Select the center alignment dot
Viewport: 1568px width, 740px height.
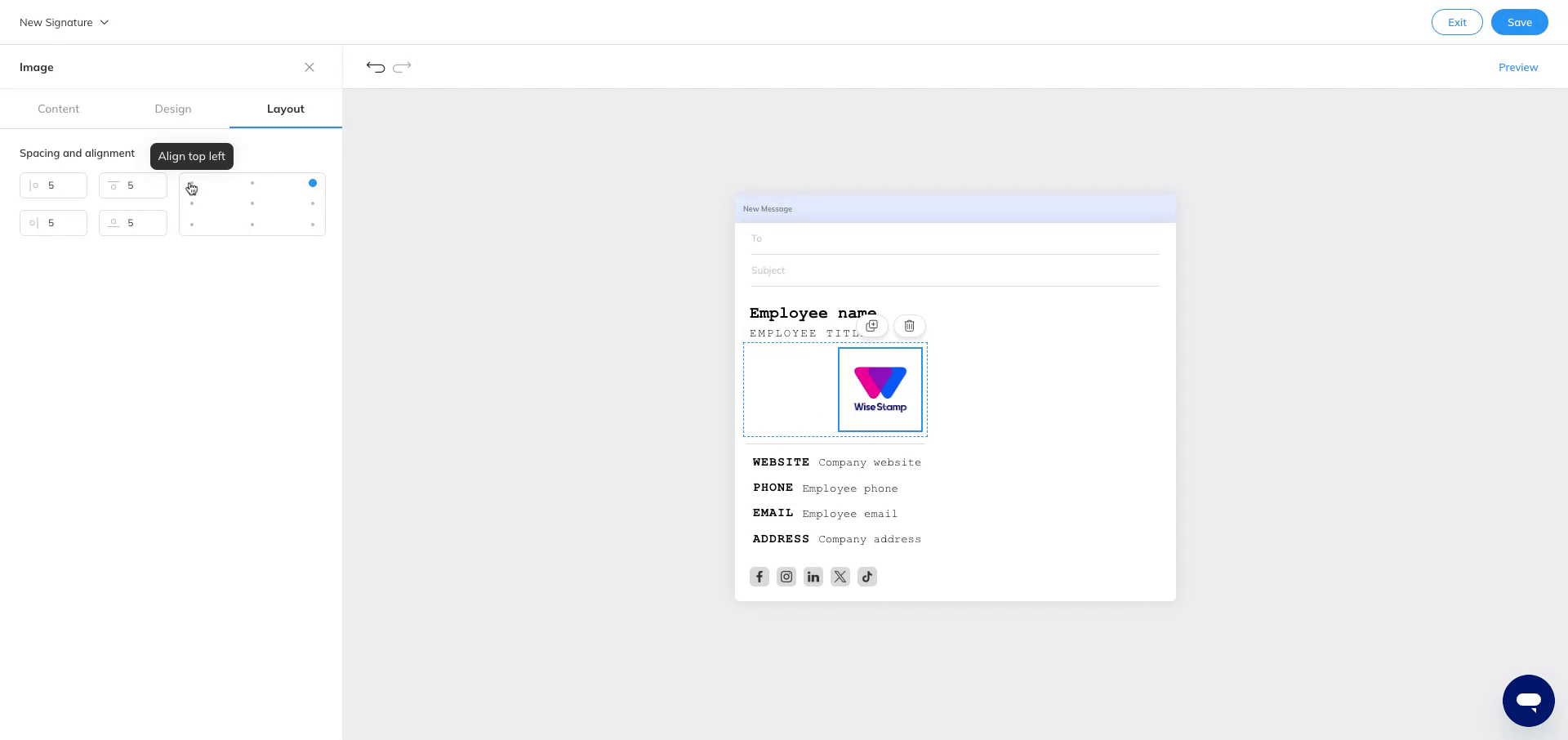pyautogui.click(x=252, y=203)
